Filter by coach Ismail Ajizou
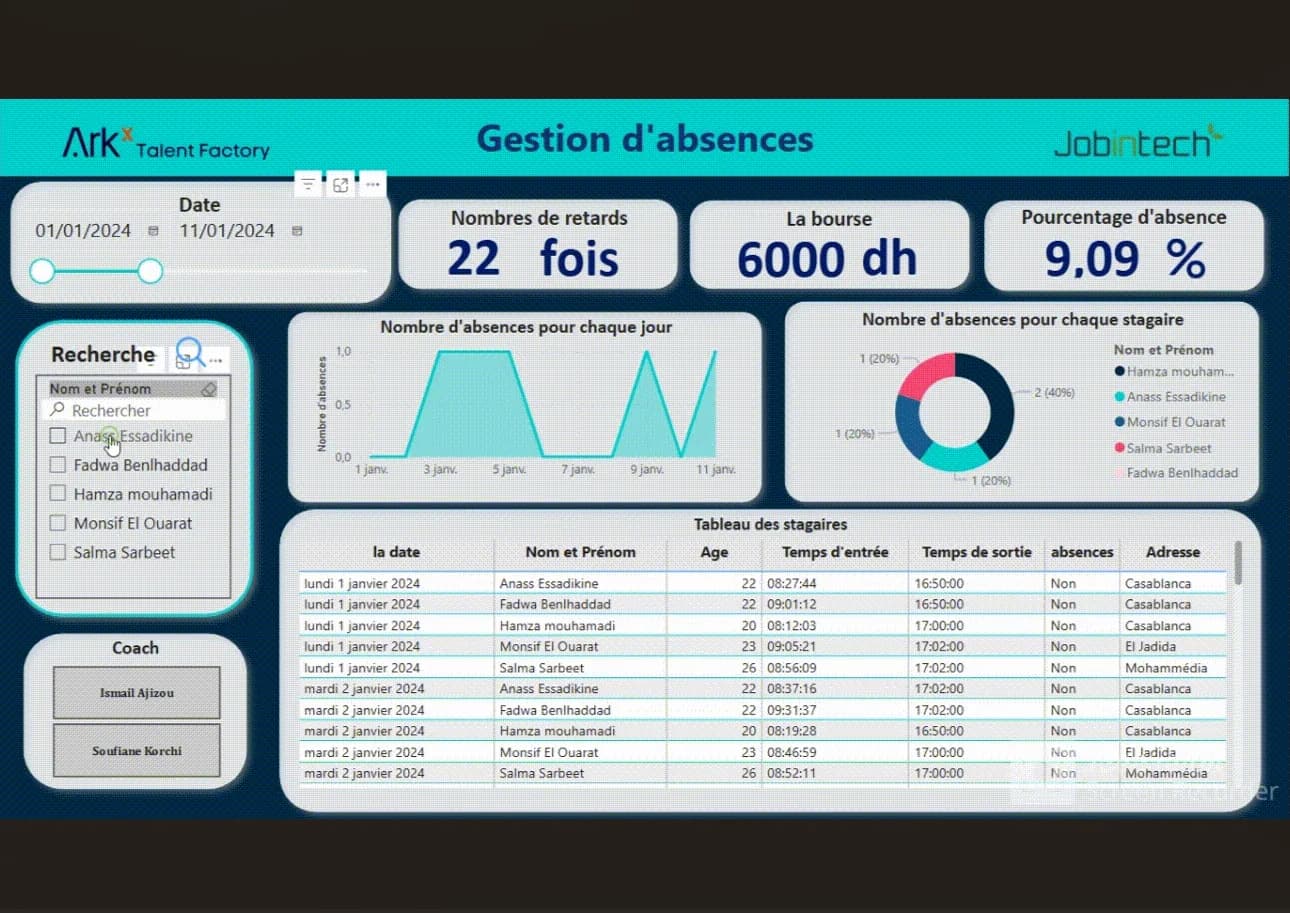Image resolution: width=1290 pixels, height=913 pixels. [136, 693]
